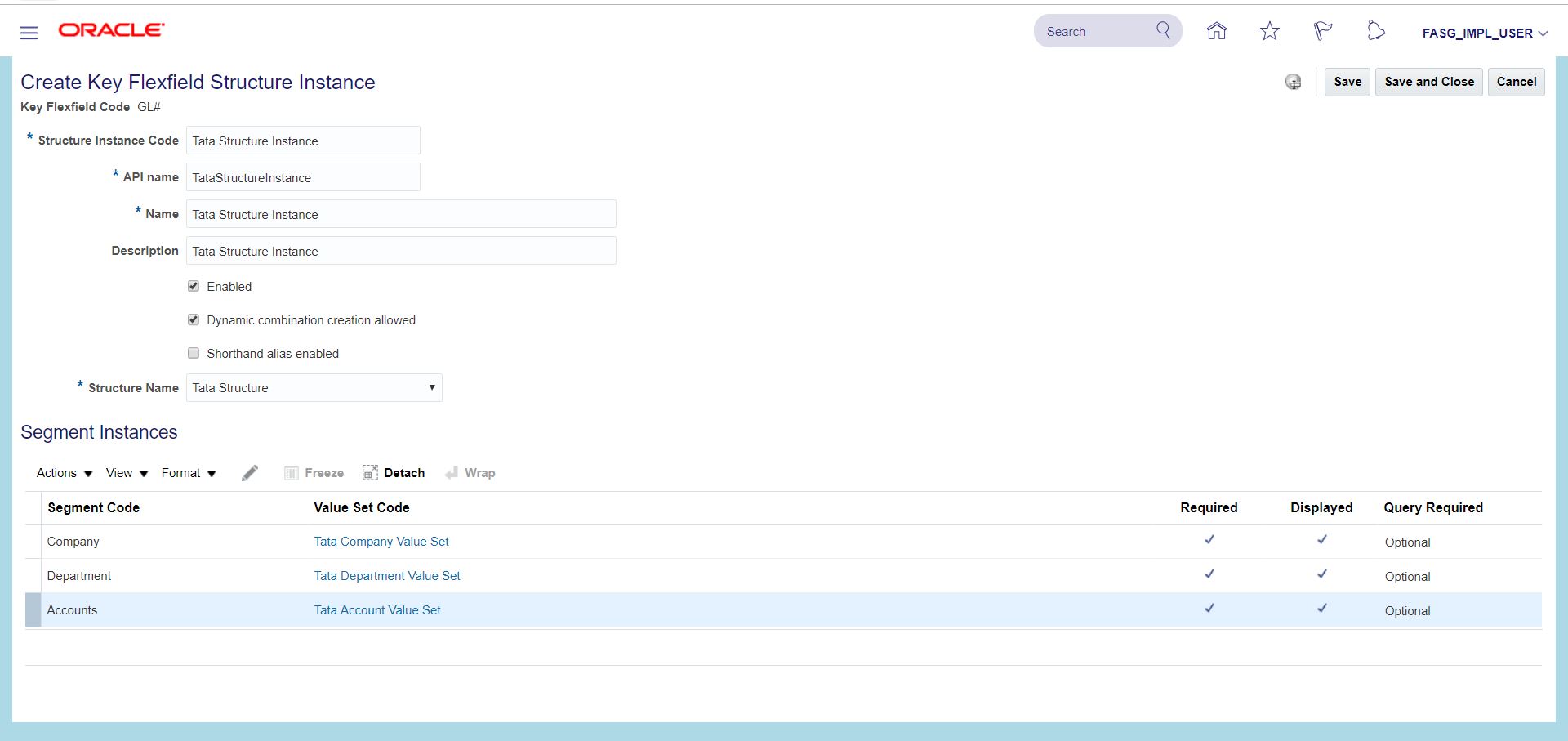Image resolution: width=1568 pixels, height=741 pixels.
Task: Open Tata Company Value Set link
Action: tap(381, 542)
